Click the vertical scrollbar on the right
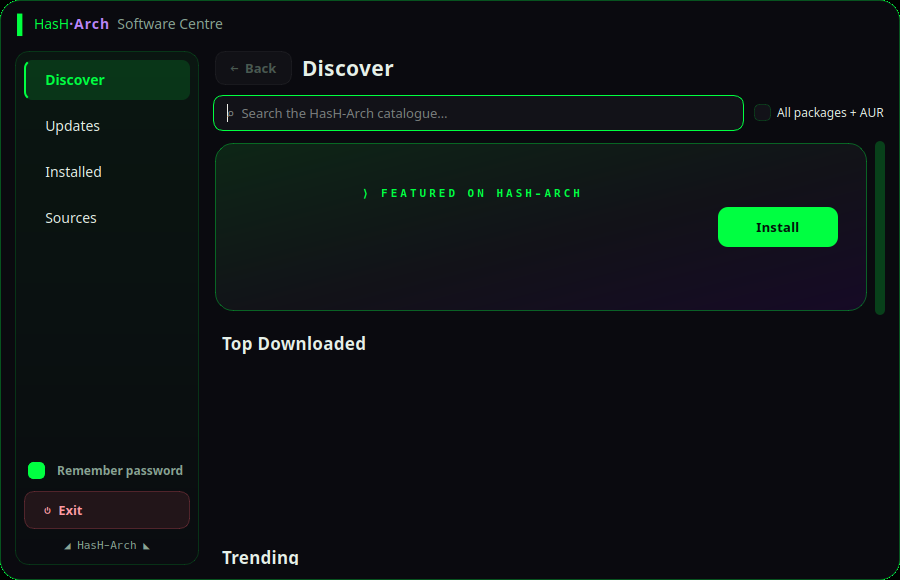 pyautogui.click(x=879, y=228)
